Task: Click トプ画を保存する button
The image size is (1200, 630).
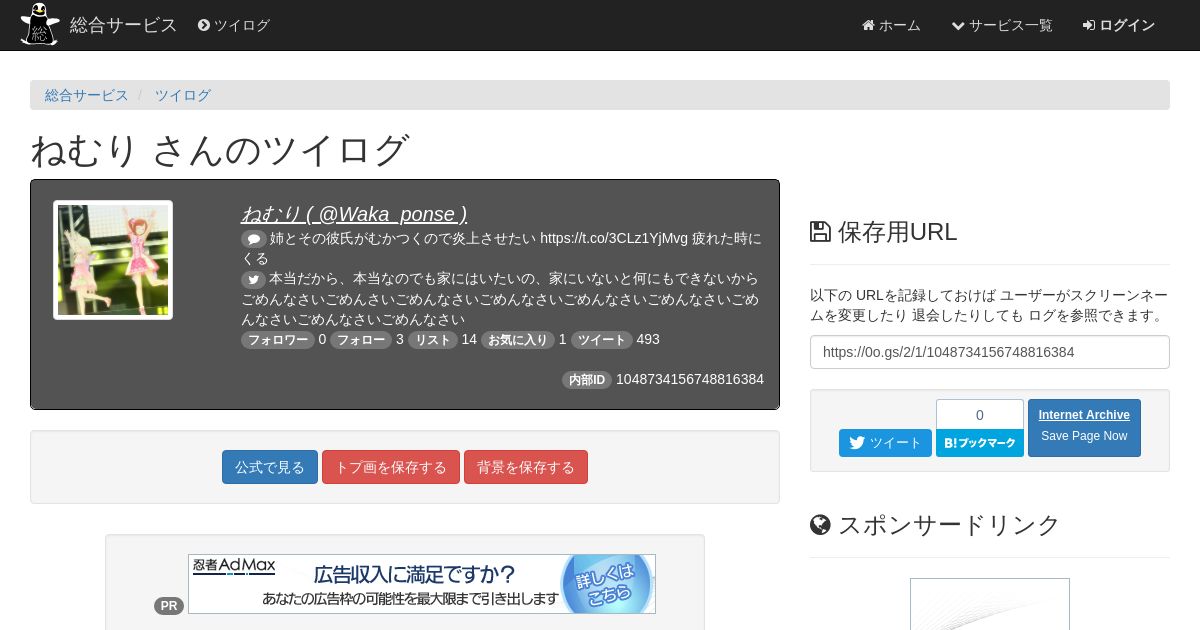Action: pyautogui.click(x=391, y=467)
